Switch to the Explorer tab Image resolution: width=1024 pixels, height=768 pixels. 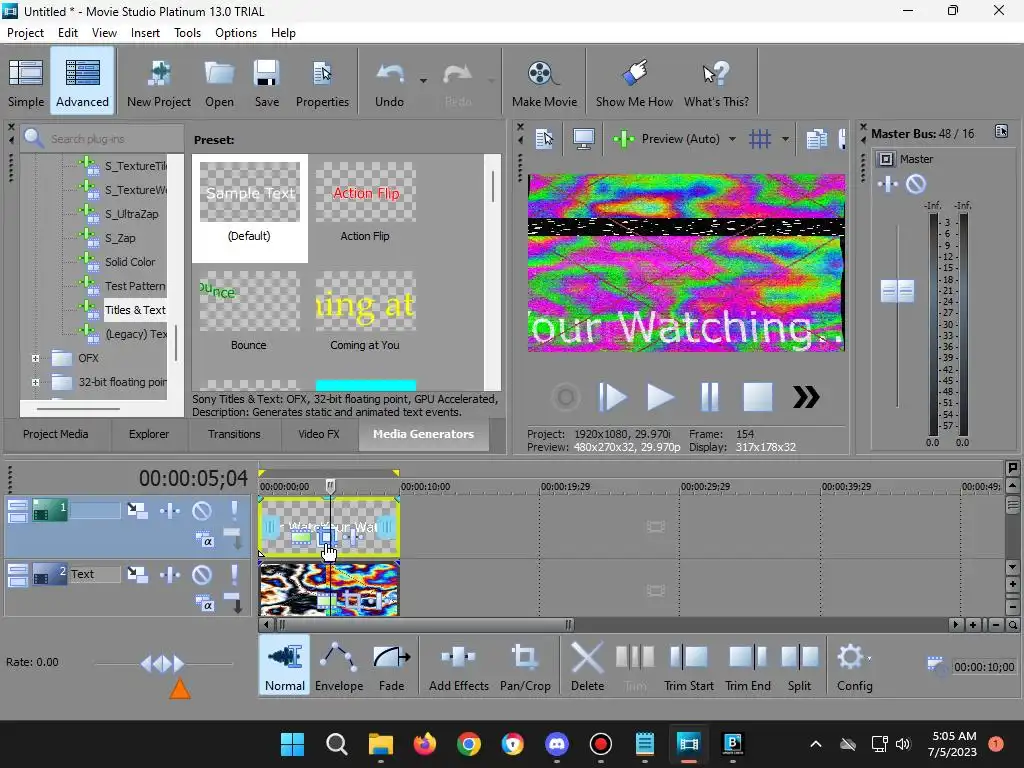[x=149, y=434]
